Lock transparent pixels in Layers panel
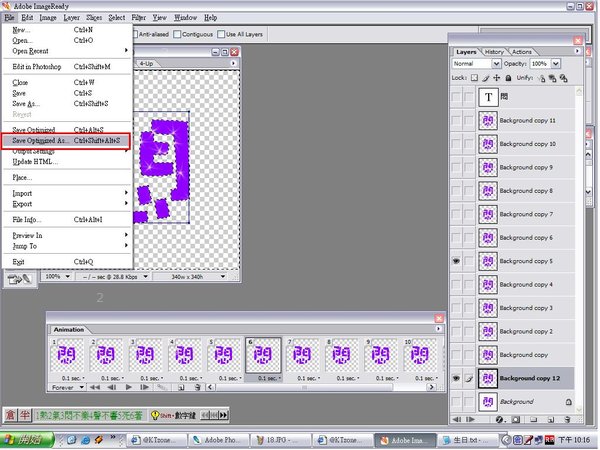 point(475,78)
